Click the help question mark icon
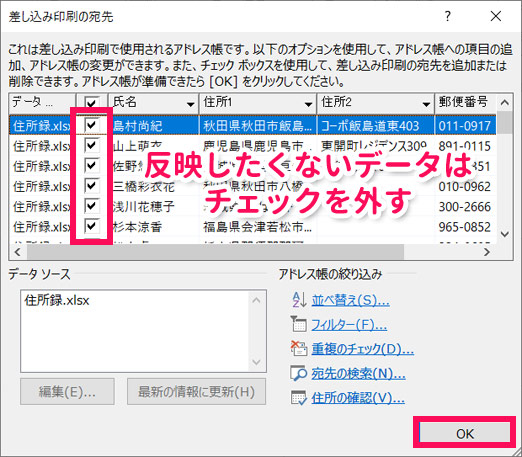The width and height of the screenshot is (522, 457). point(448,16)
